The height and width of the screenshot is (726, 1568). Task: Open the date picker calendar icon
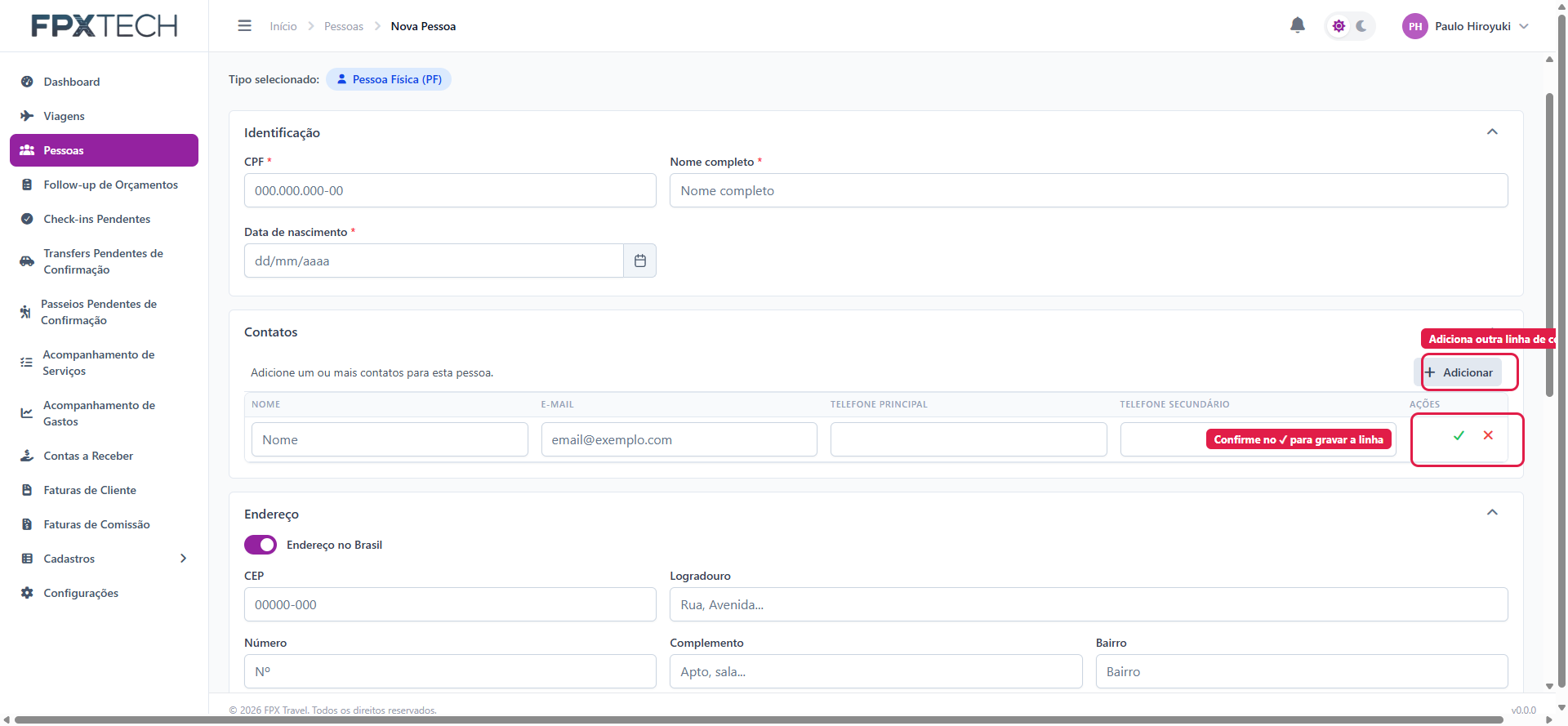(x=640, y=261)
